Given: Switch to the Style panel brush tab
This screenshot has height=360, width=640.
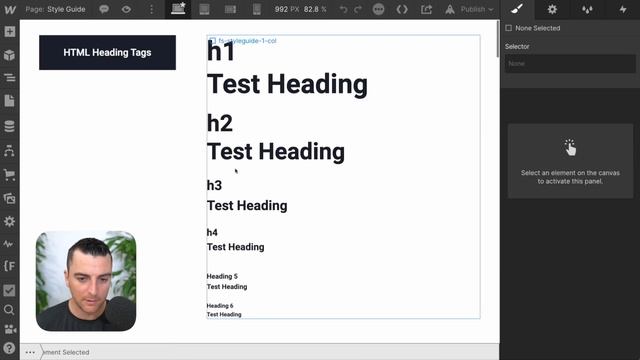Looking at the screenshot, I should (517, 9).
